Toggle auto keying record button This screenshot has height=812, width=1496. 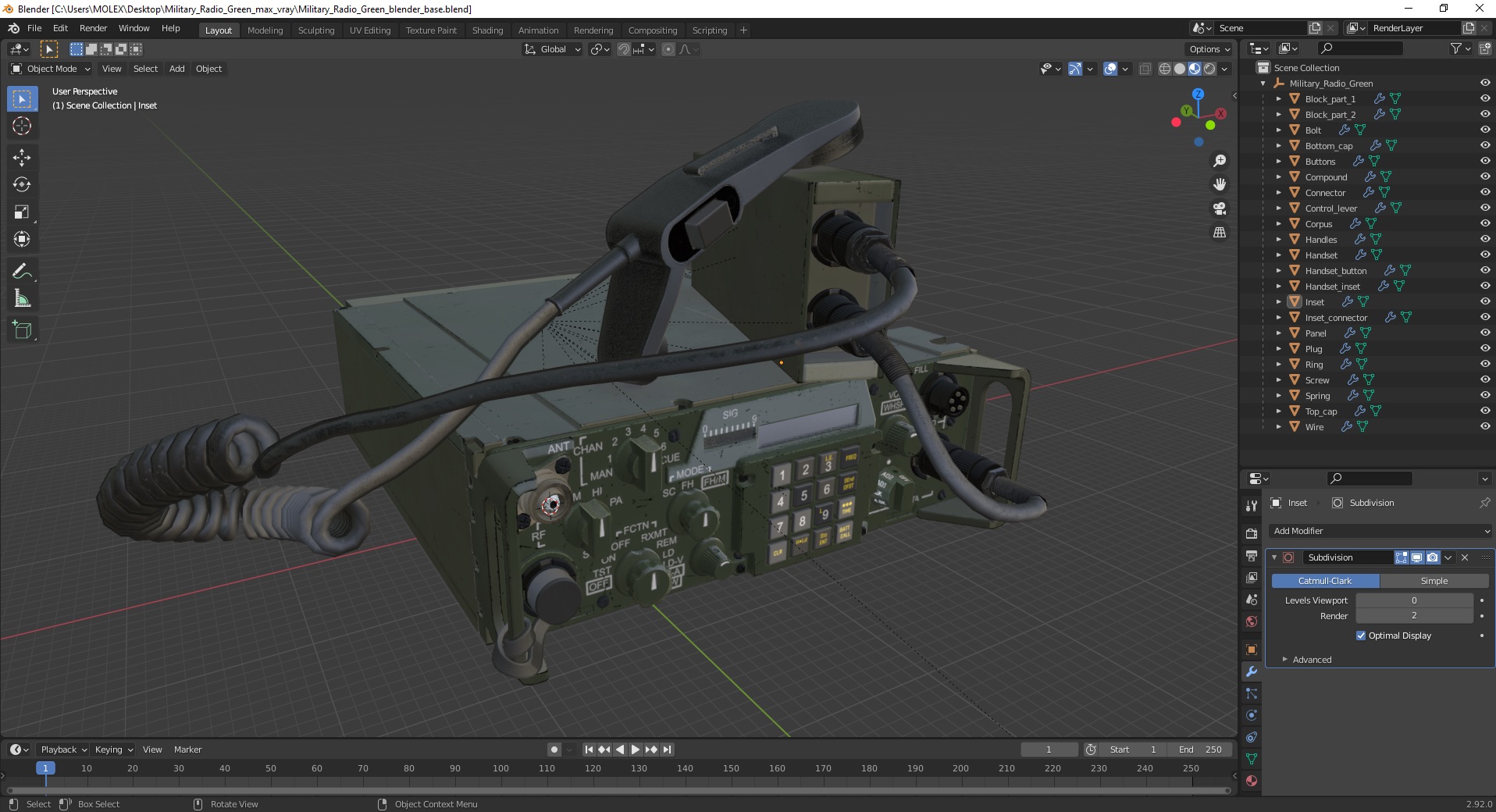[554, 750]
